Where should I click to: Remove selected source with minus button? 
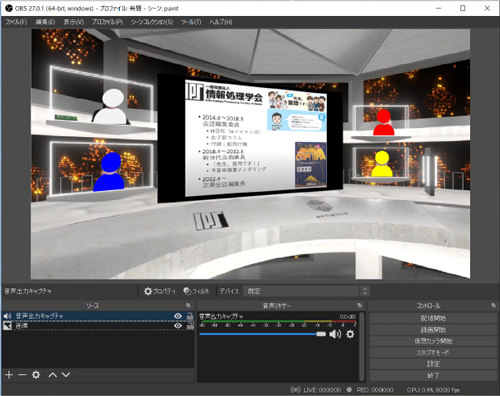click(x=22, y=375)
